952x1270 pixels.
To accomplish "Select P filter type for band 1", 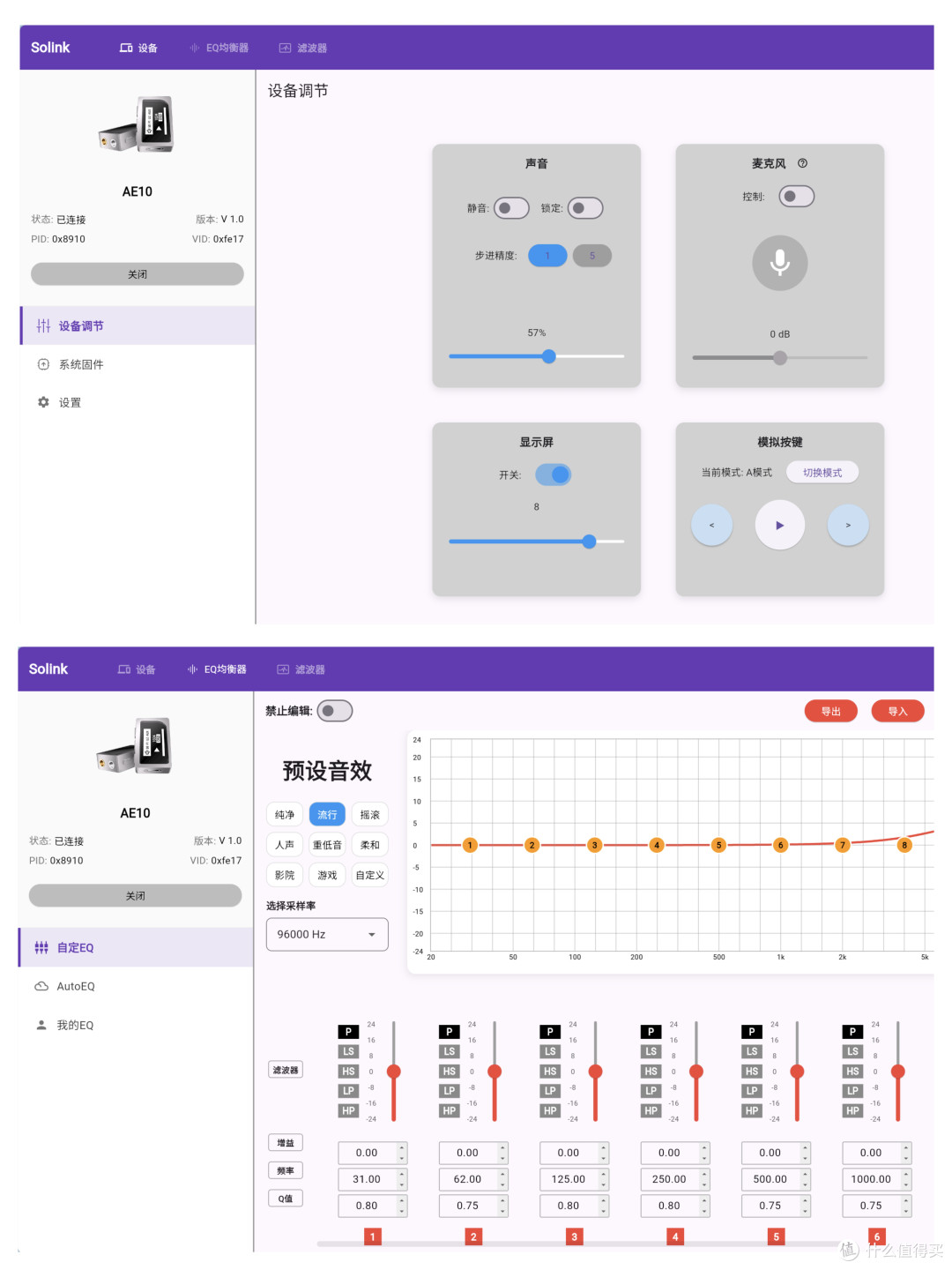I will pos(348,1032).
